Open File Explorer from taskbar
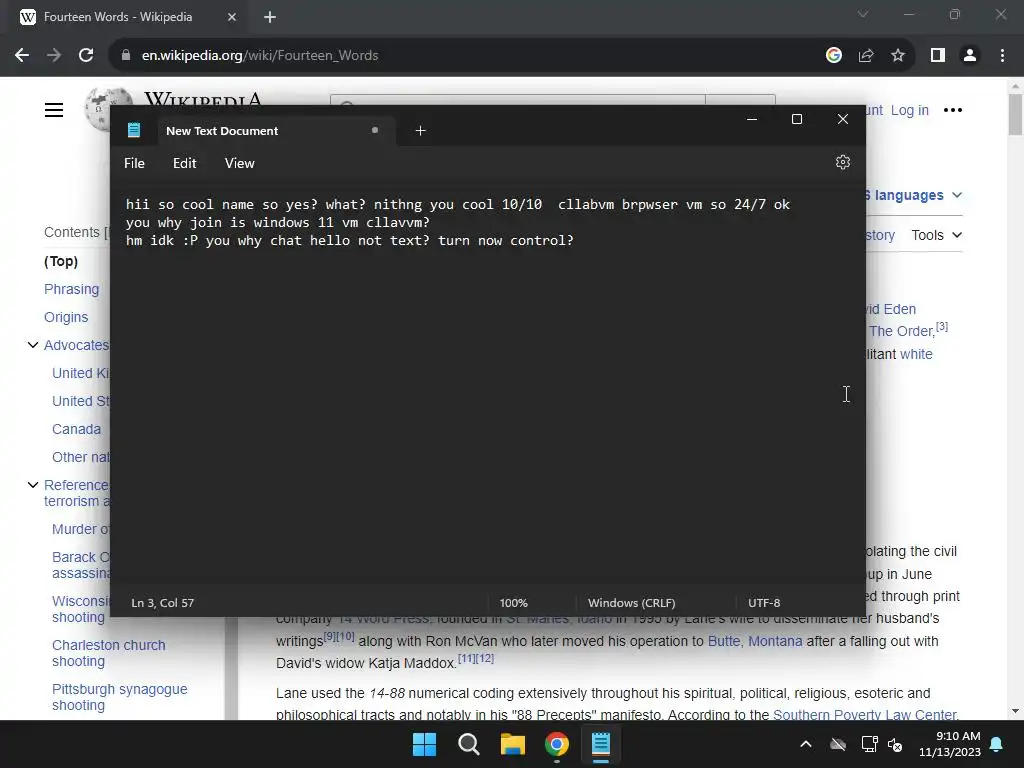The image size is (1024, 768). 513,744
